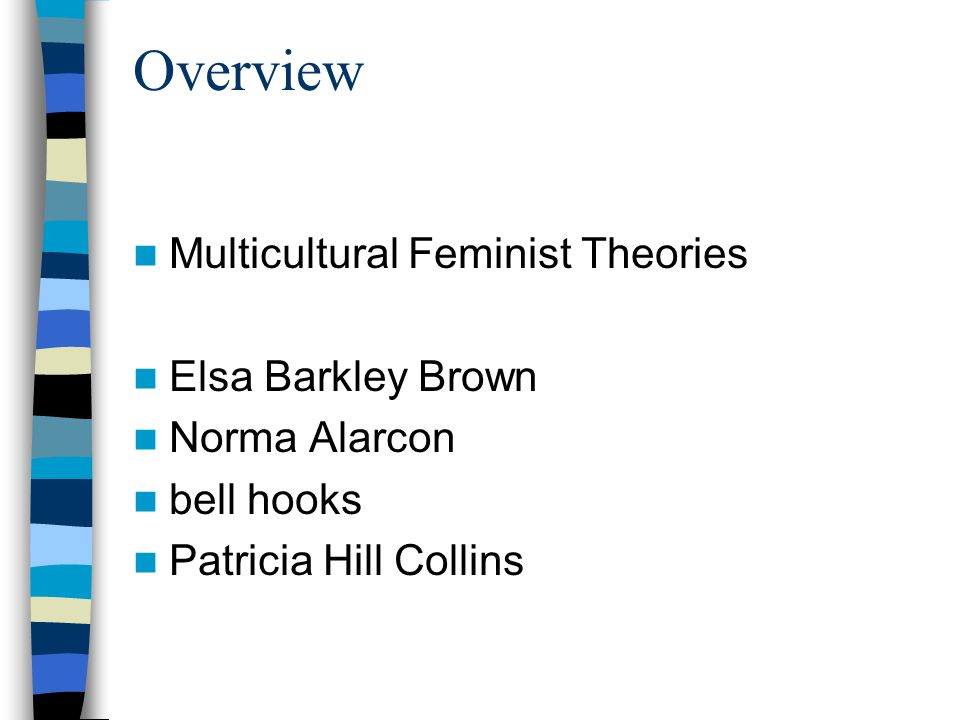The width and height of the screenshot is (960, 720).
Task: Select the Patricia Hill Collins line
Action: (x=347, y=560)
